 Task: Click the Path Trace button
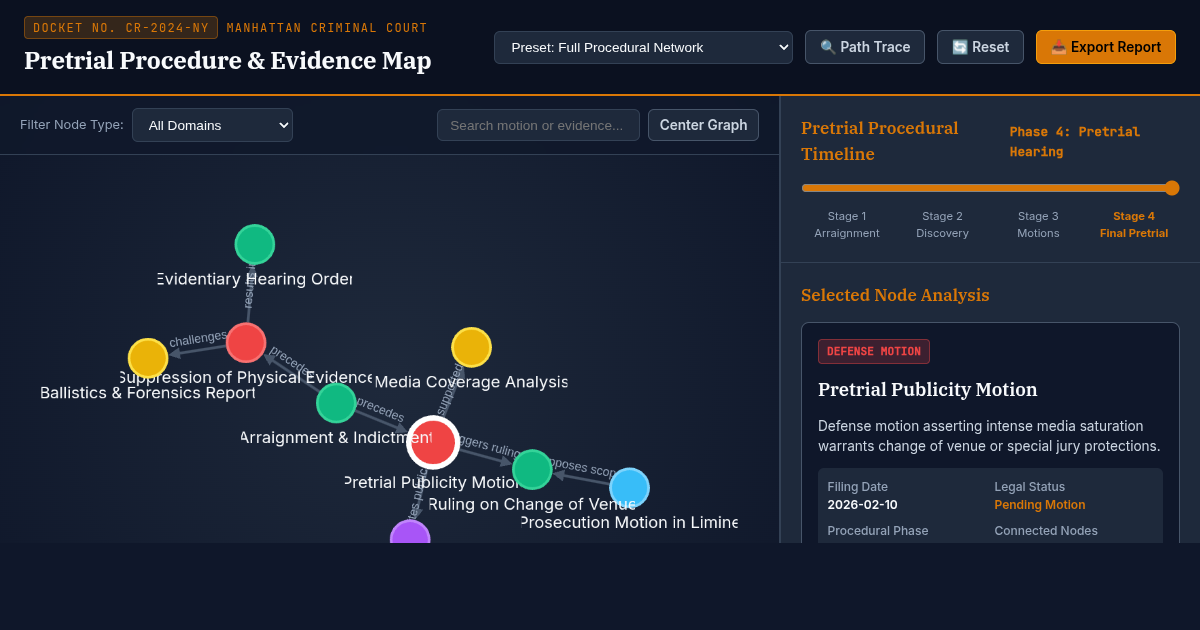pyautogui.click(x=865, y=47)
